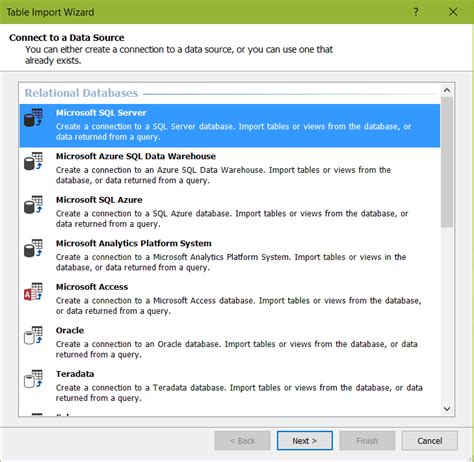The height and width of the screenshot is (462, 474).
Task: Click the Next > button
Action: pos(305,441)
